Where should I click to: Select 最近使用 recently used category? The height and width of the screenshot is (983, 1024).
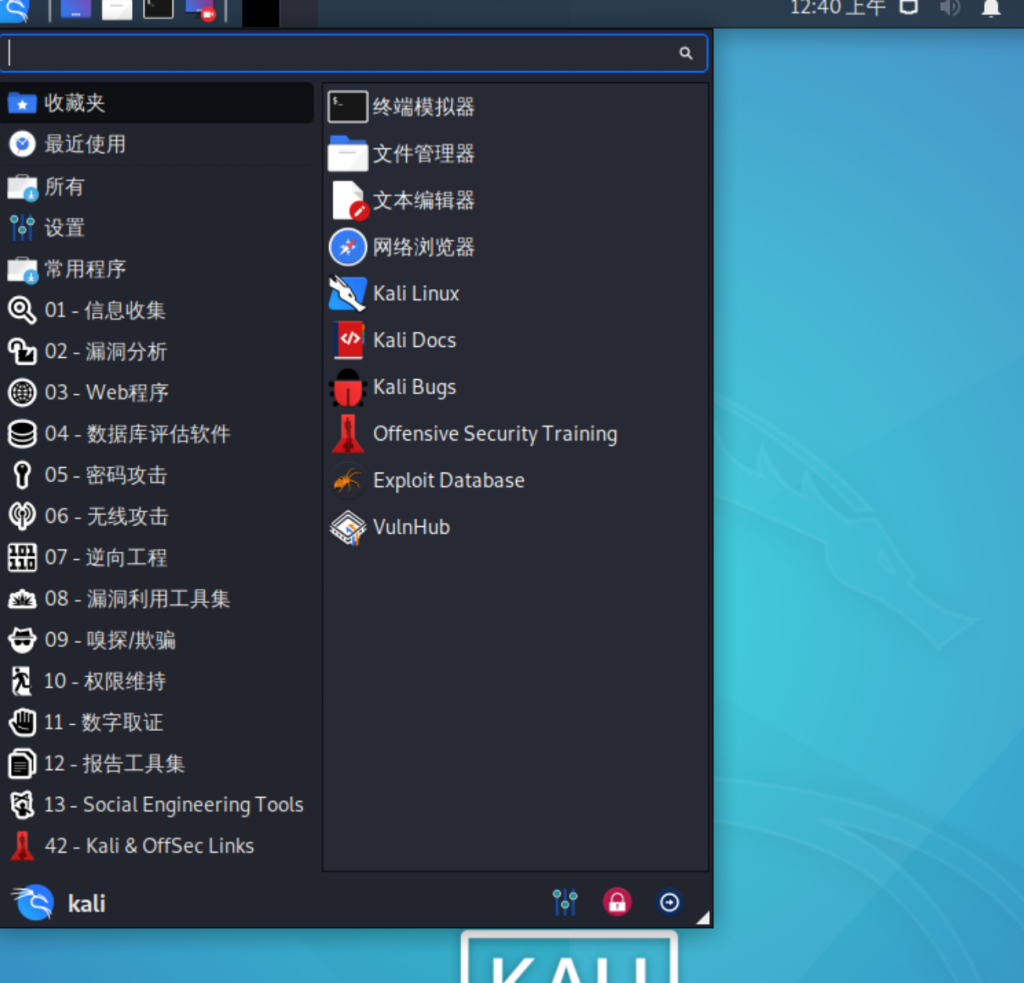coord(157,144)
